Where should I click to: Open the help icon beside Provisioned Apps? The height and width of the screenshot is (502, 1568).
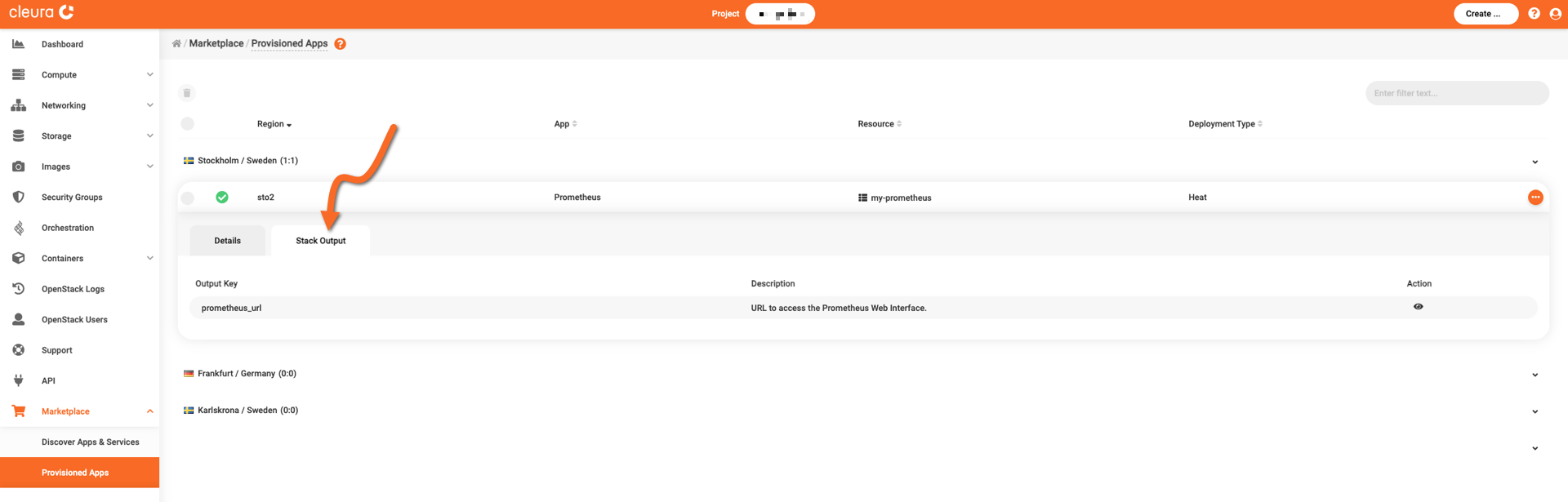coord(340,44)
